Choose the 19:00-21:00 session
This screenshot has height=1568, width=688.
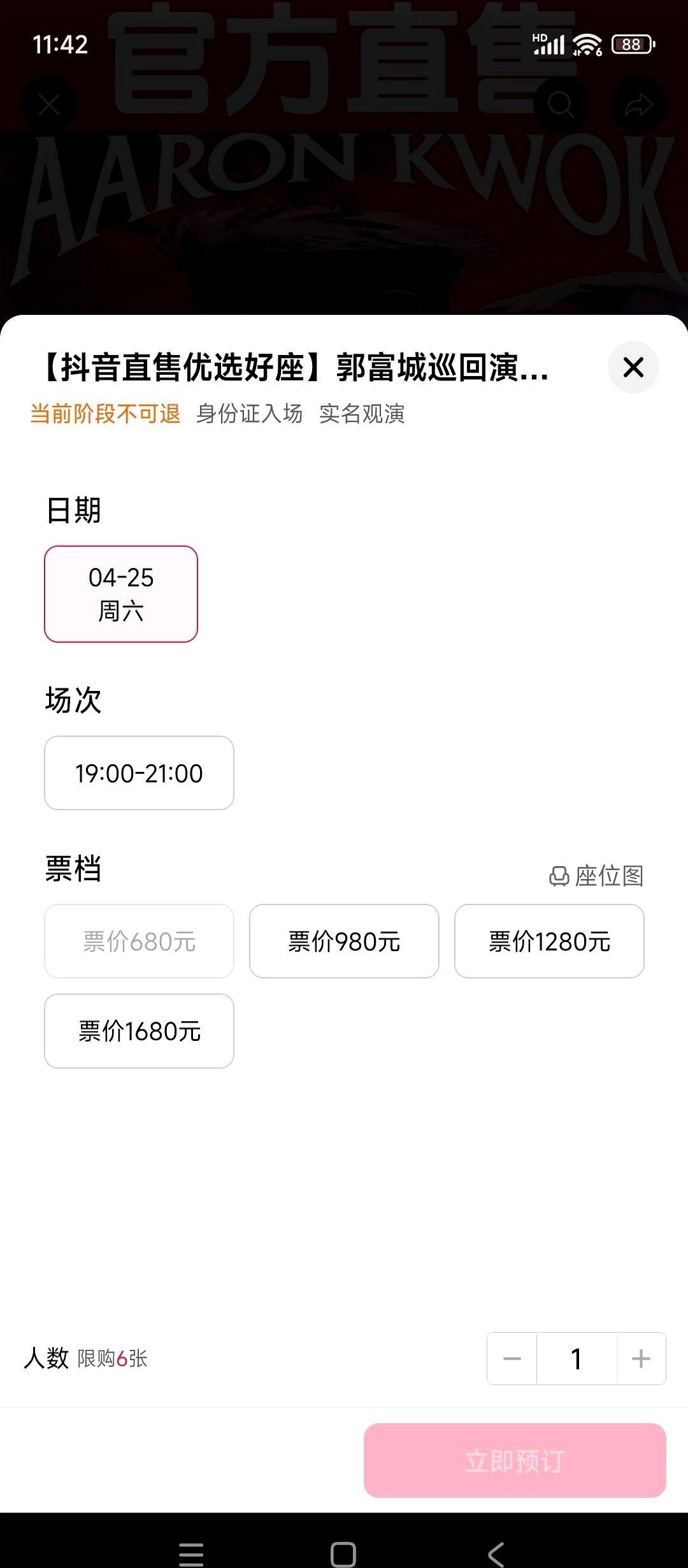click(x=139, y=773)
